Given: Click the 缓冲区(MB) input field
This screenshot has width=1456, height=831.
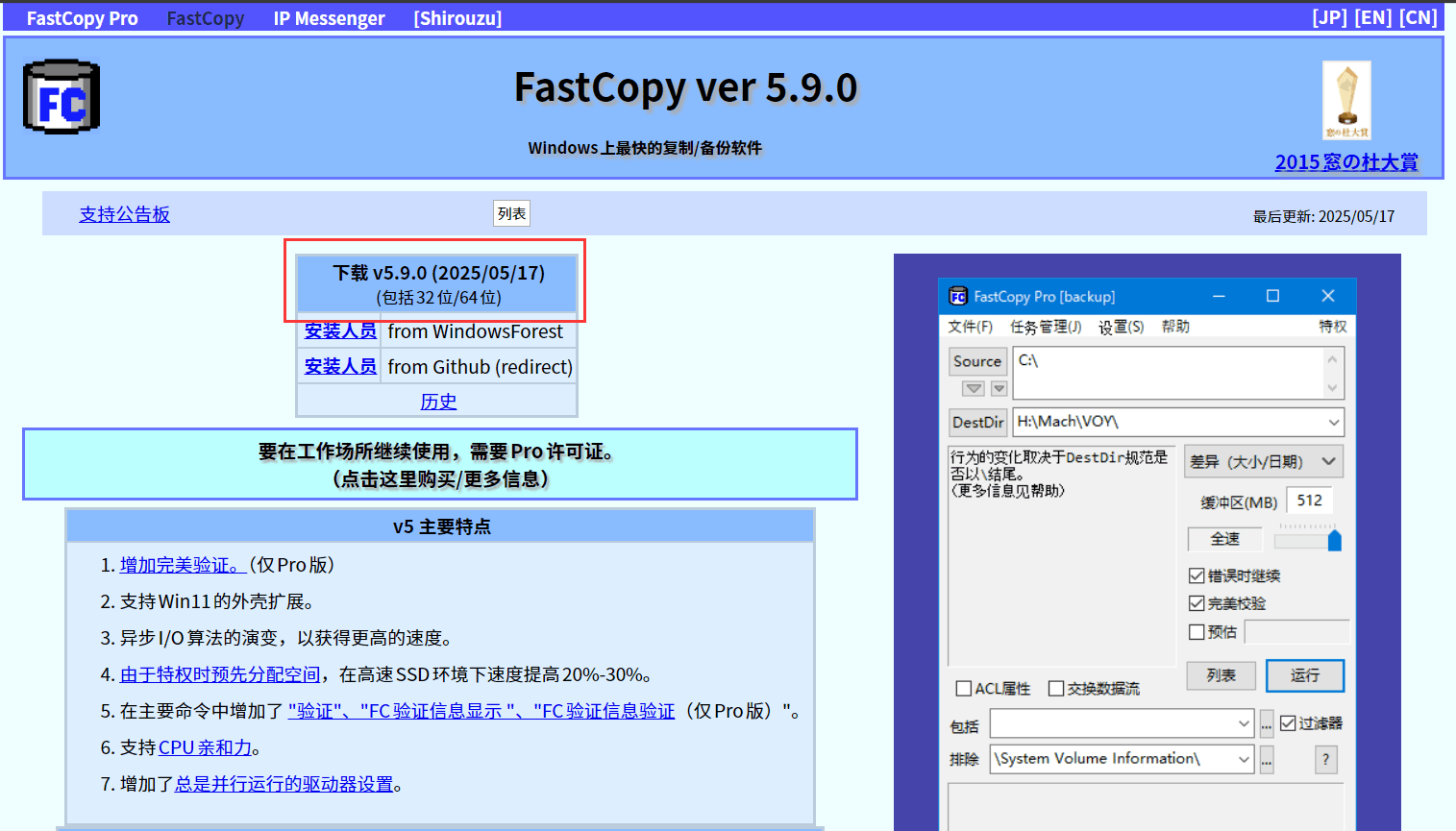Looking at the screenshot, I should pos(1309,501).
